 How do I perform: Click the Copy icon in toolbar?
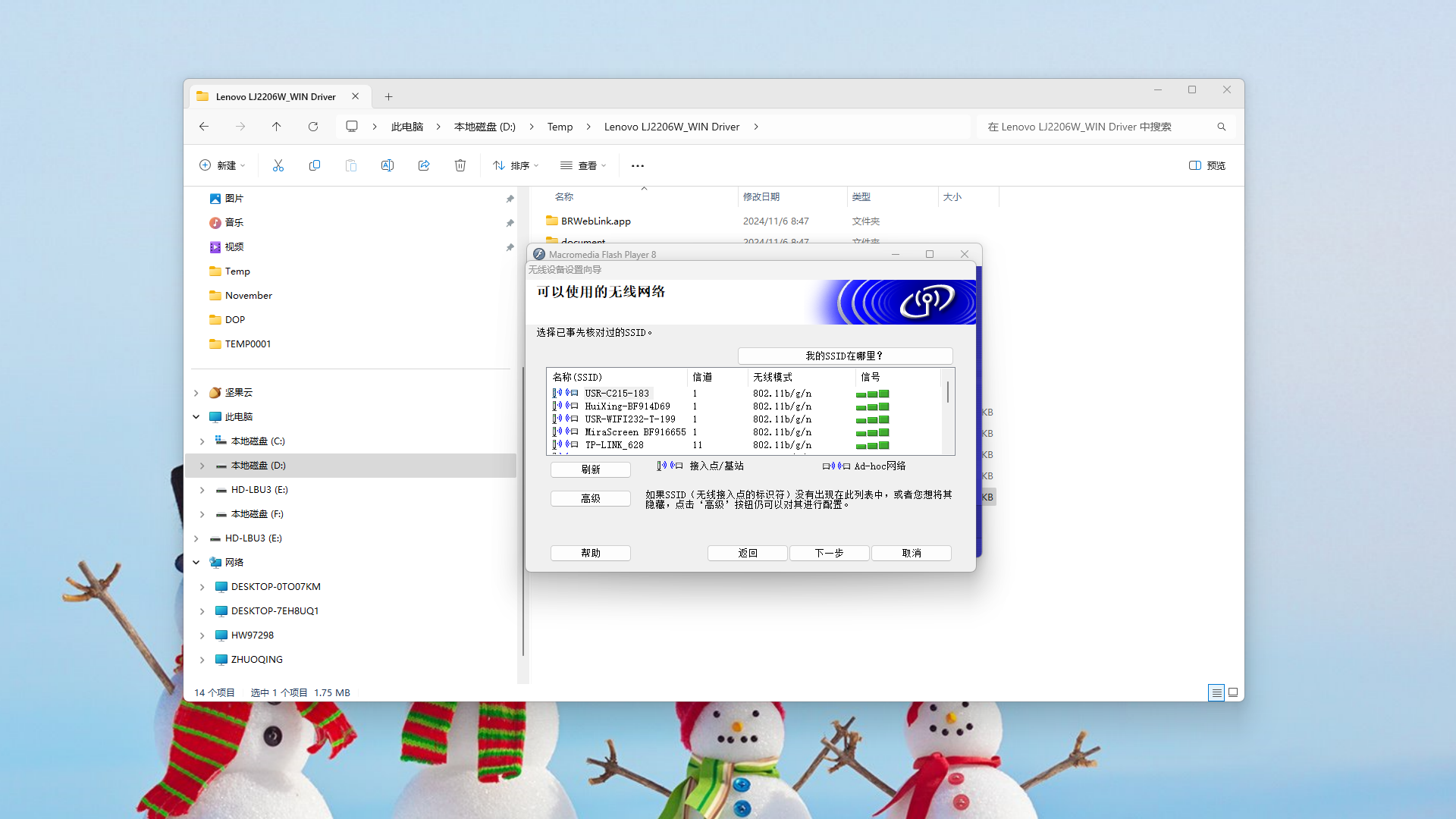click(x=315, y=165)
